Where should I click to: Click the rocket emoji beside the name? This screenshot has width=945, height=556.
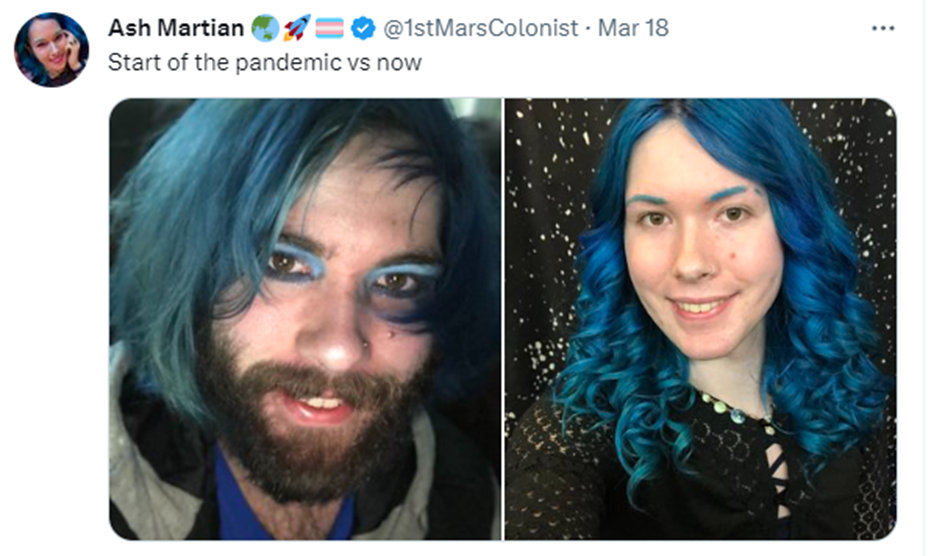[x=297, y=28]
